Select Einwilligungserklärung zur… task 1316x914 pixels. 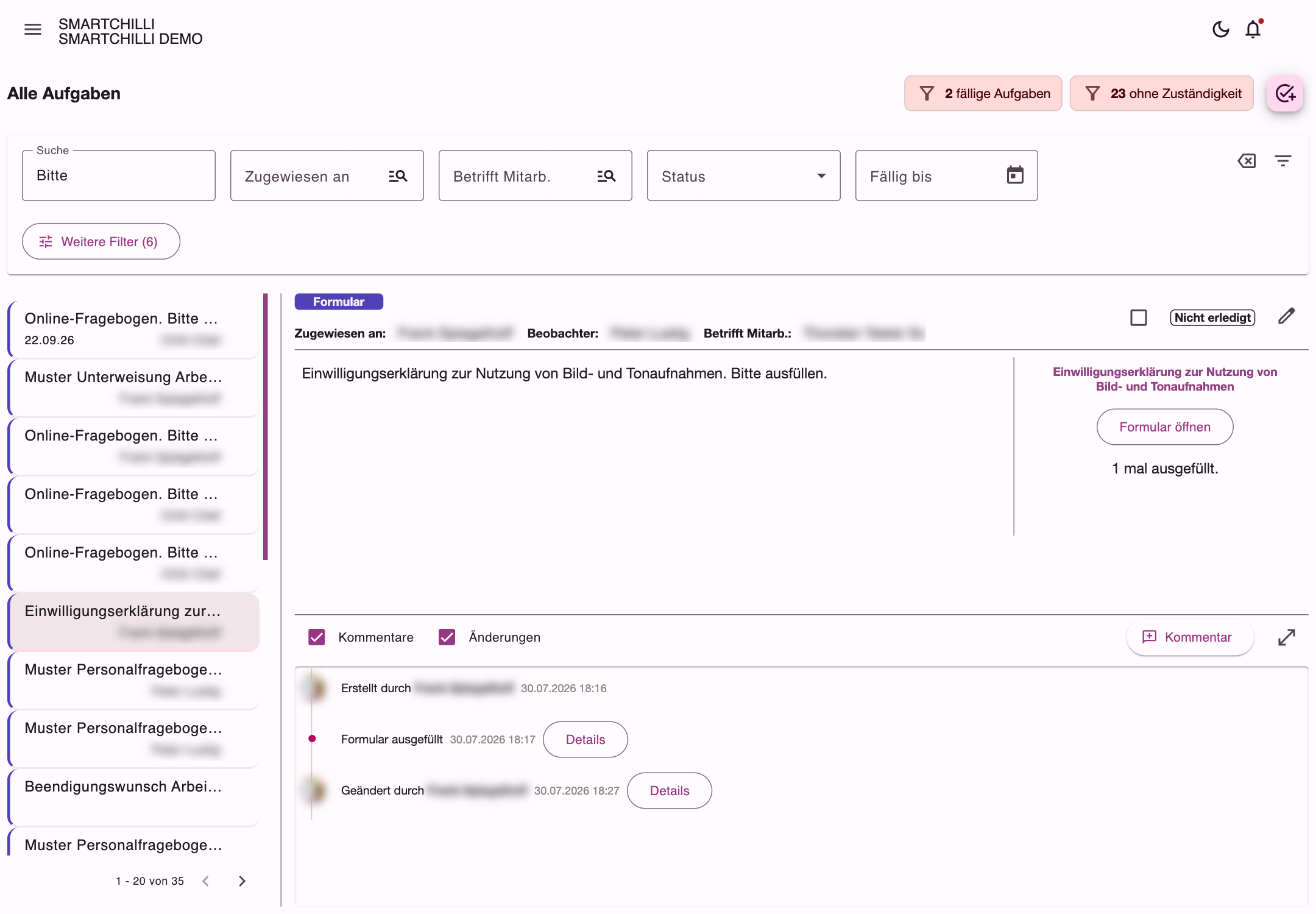click(133, 622)
